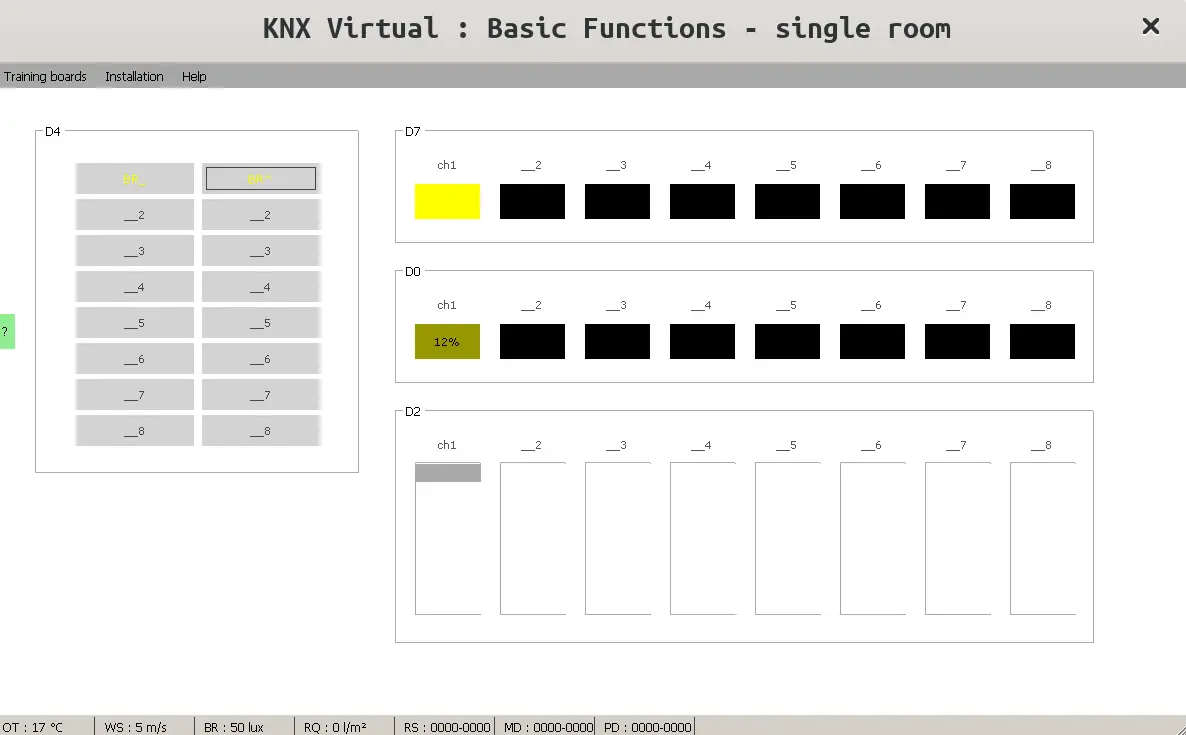Open the Training boards menu
Screen dimensions: 1186x735
pos(45,77)
